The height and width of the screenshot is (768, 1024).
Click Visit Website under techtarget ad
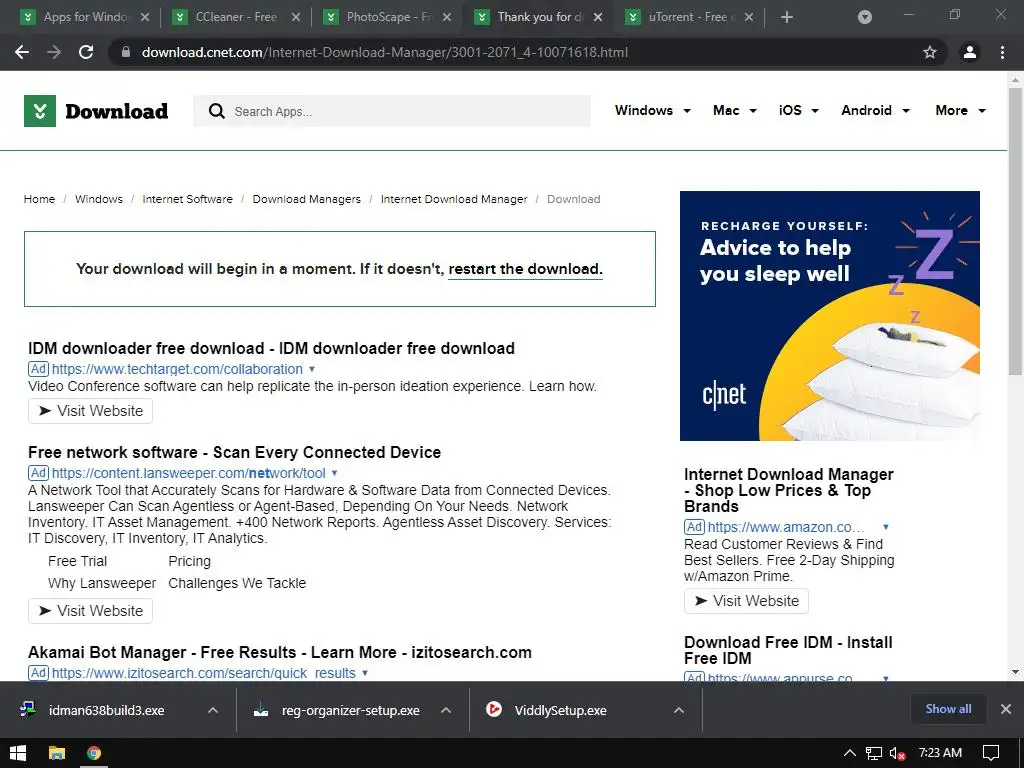click(x=90, y=411)
